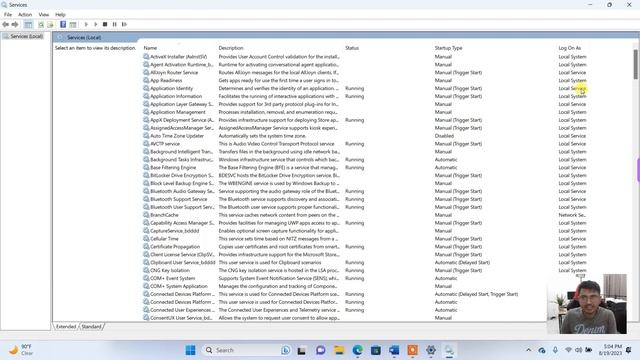Click the gear icon beside App Readiness
Screen dimensions: 640x360
(x=146, y=80)
